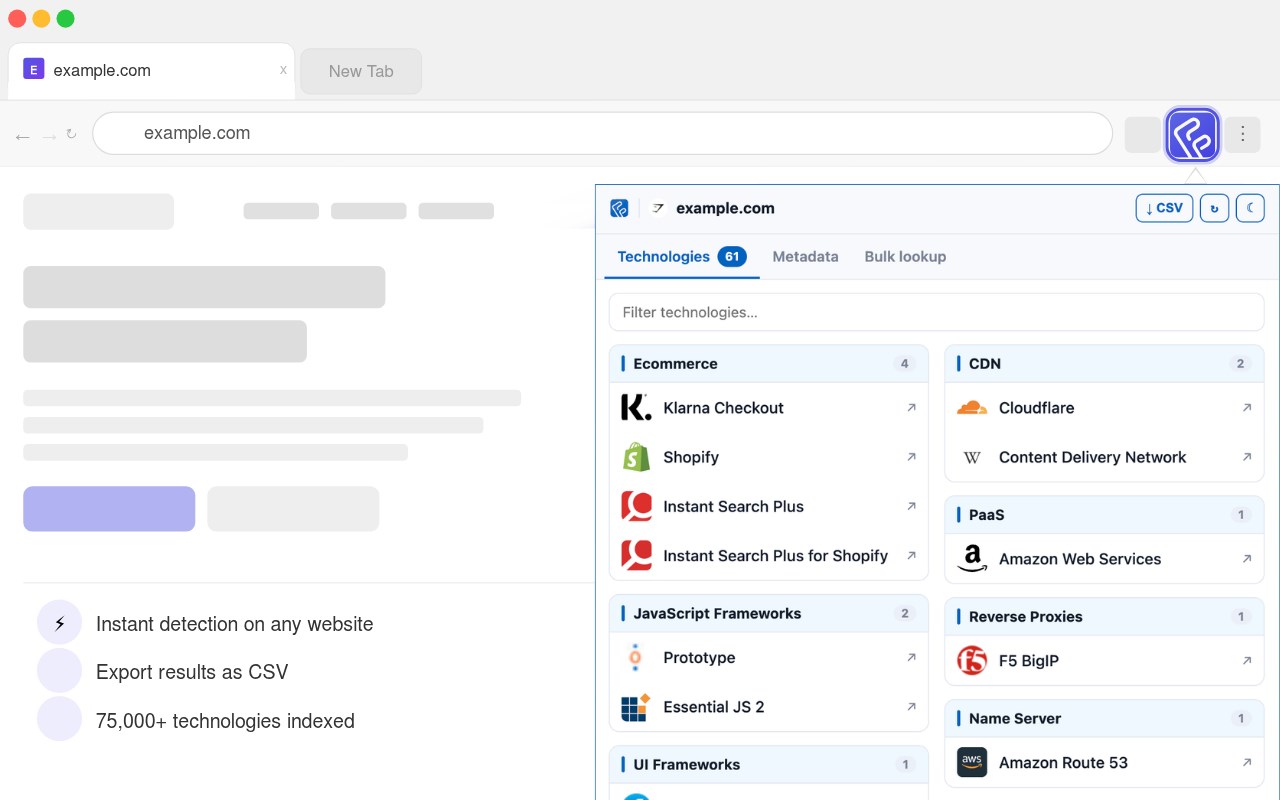Click the purple E favicon on browser tab
Image resolution: width=1280 pixels, height=800 pixels.
coord(34,70)
